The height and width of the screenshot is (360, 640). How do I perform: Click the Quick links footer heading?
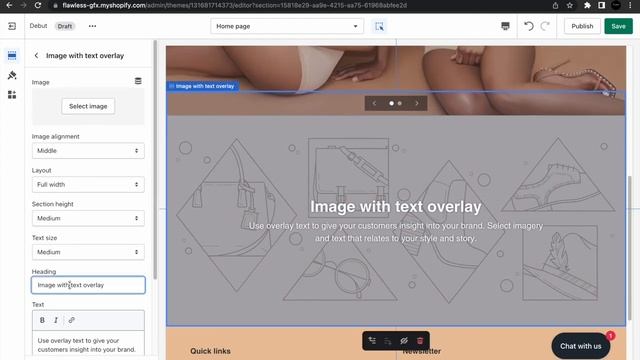coord(210,351)
